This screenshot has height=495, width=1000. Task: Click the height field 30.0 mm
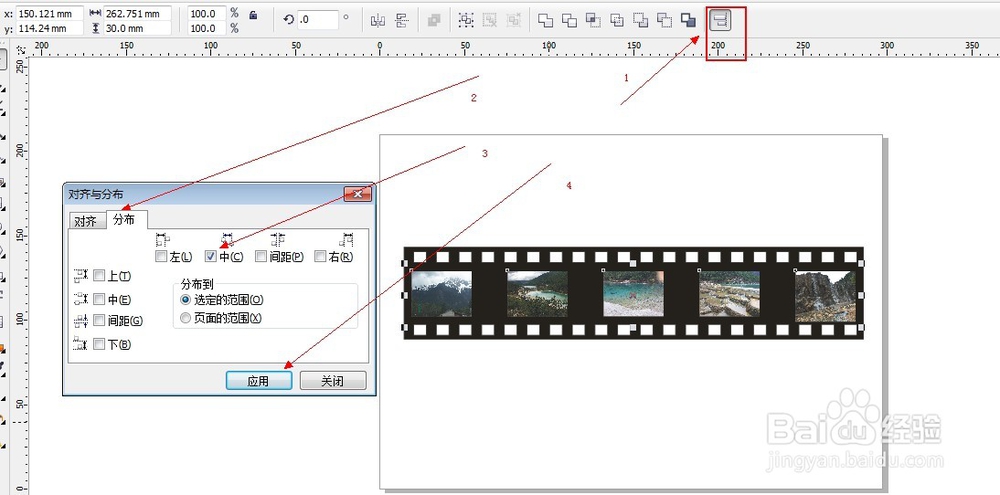(x=138, y=28)
